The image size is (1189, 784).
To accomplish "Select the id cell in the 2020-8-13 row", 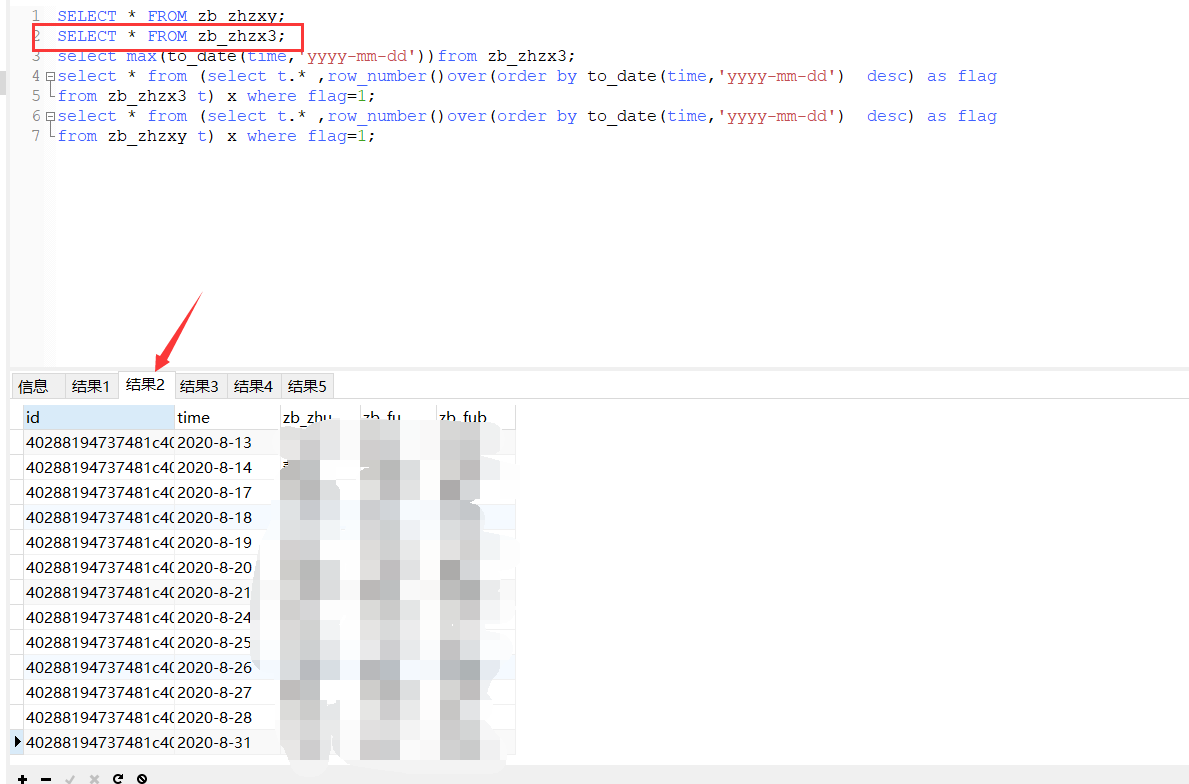I will pyautogui.click(x=99, y=443).
